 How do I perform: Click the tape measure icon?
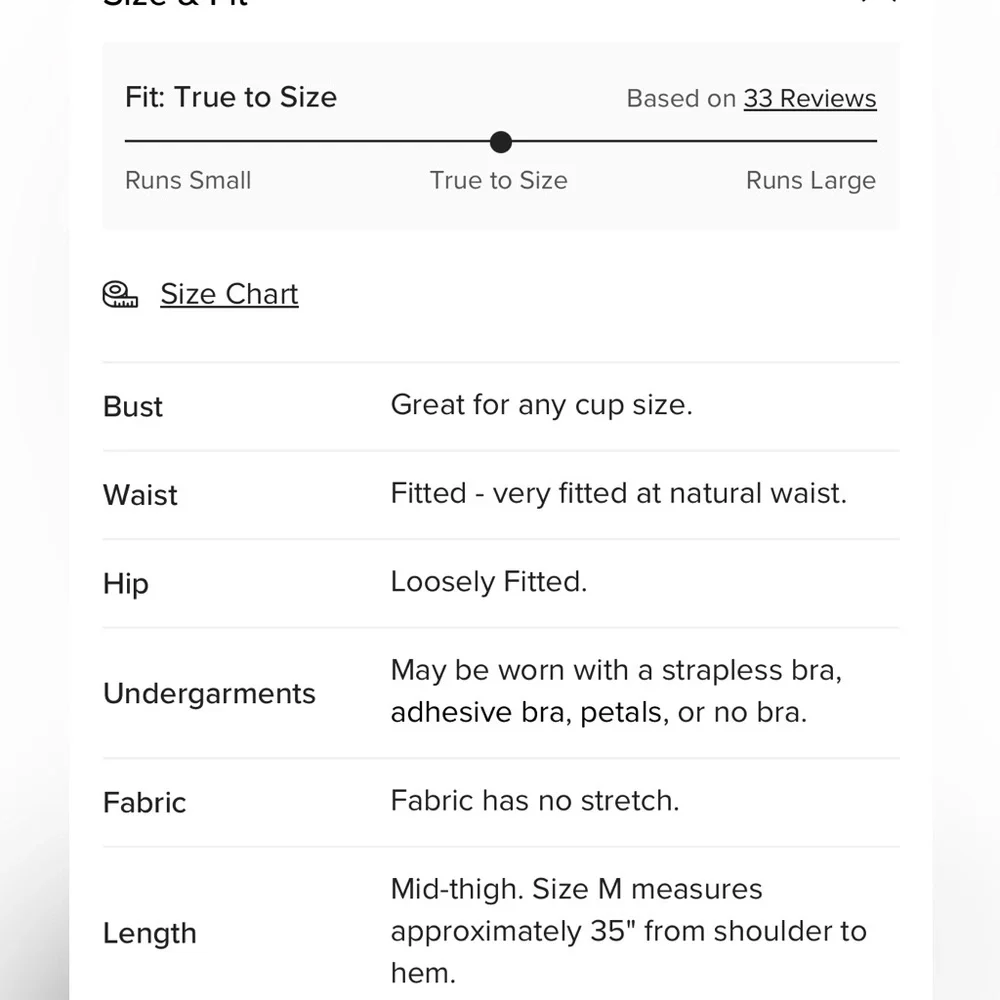(x=120, y=294)
